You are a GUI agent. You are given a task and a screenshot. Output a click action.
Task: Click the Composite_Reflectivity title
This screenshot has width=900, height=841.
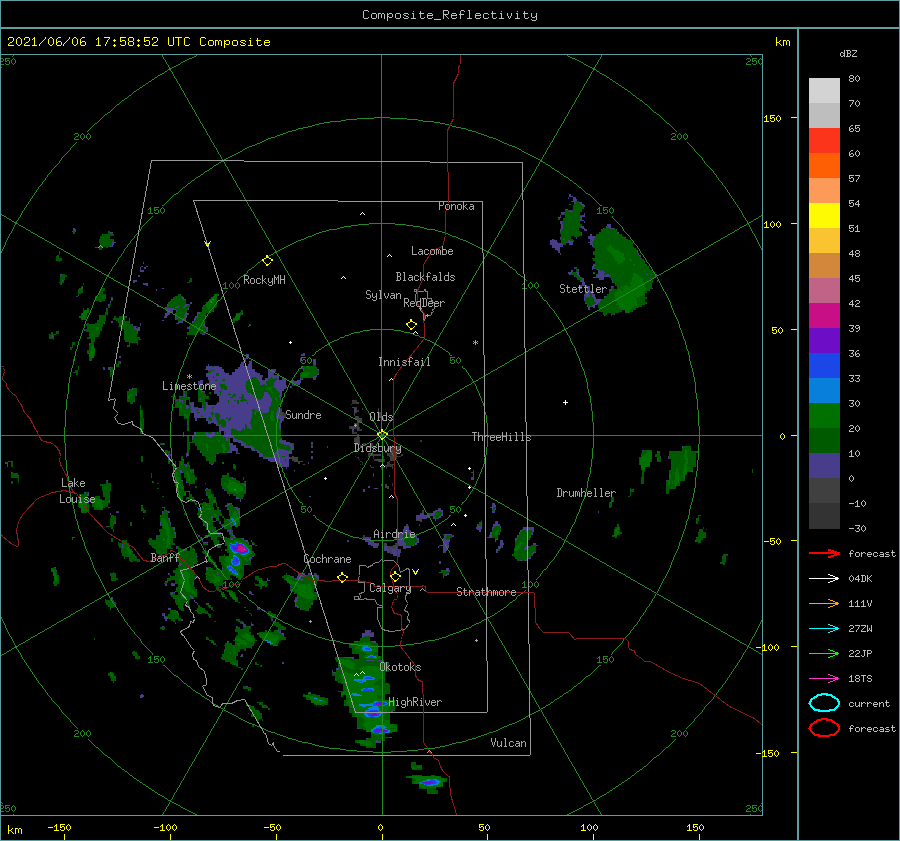coord(450,15)
